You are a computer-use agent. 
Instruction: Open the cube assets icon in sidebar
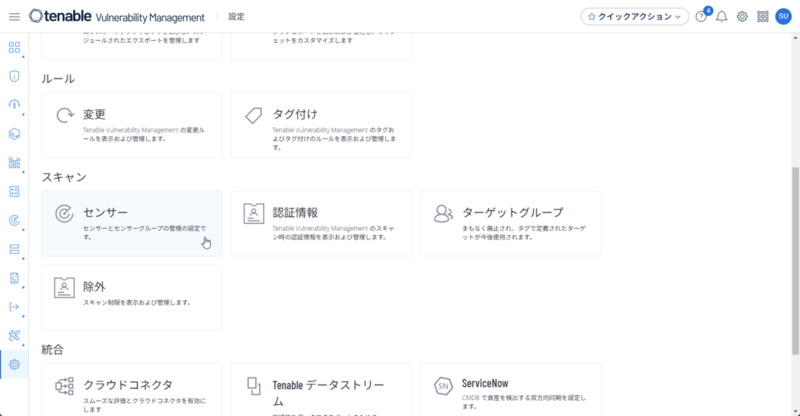tap(14, 134)
